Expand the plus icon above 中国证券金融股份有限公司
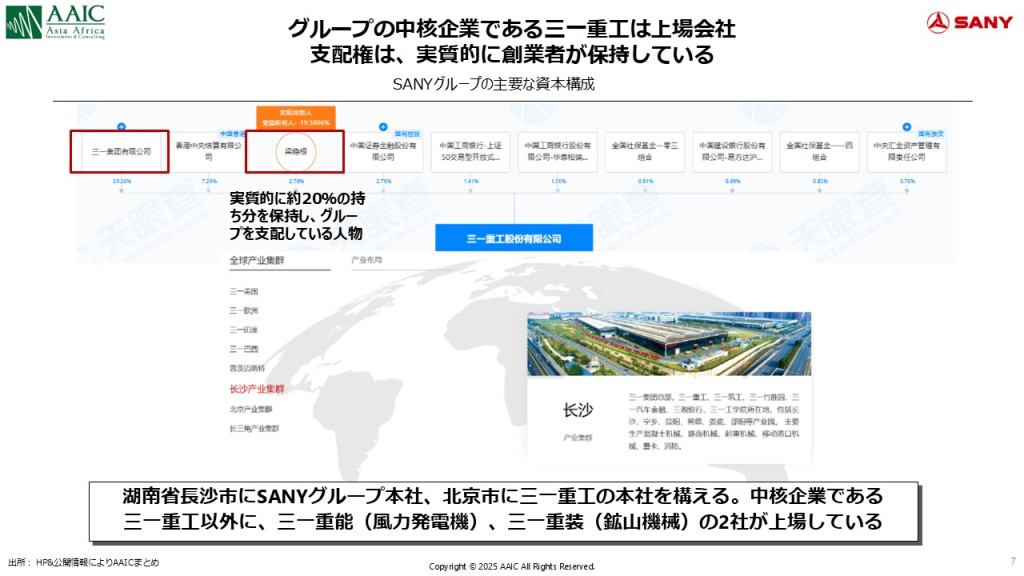 tap(383, 127)
